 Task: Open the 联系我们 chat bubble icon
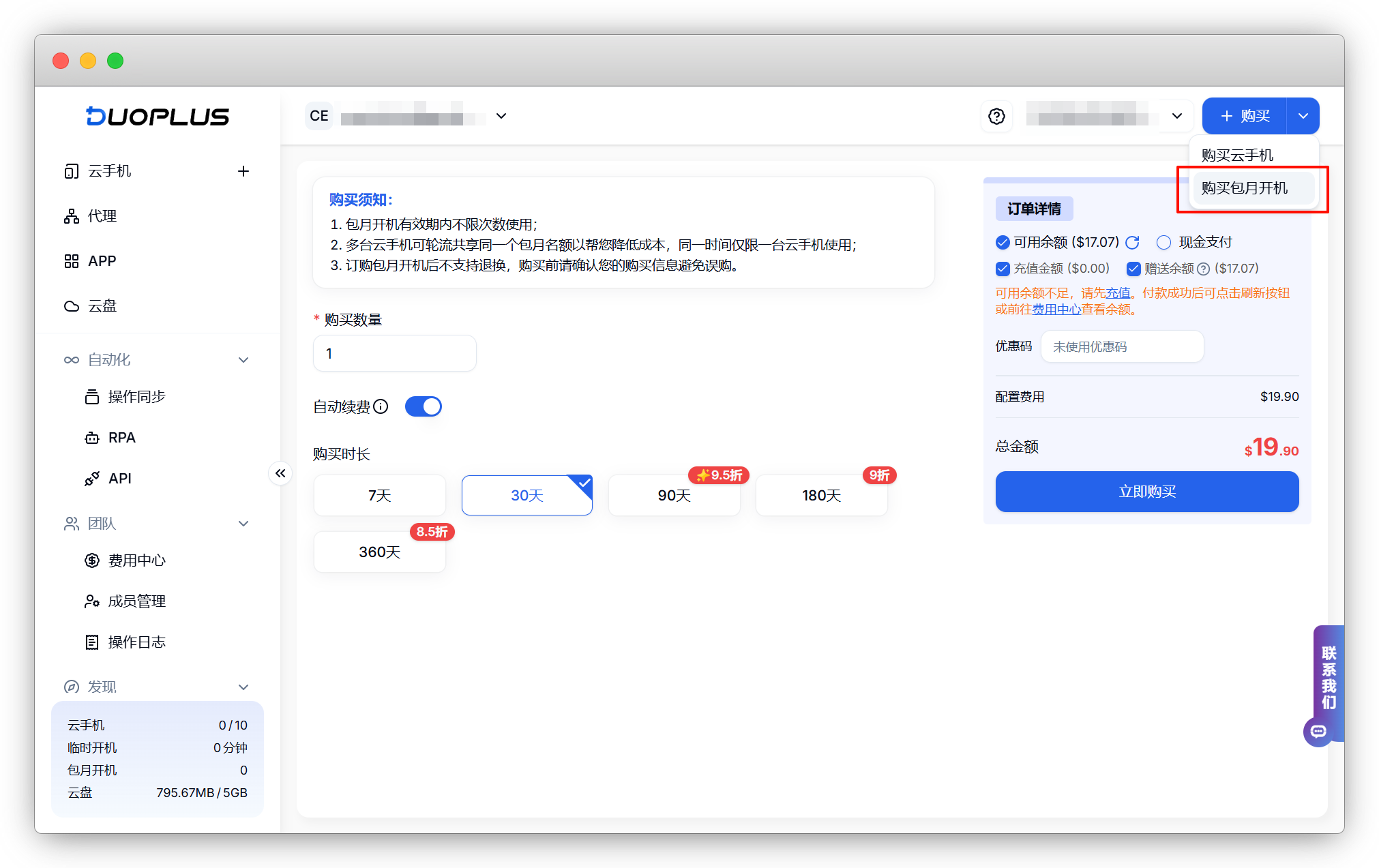(1318, 732)
